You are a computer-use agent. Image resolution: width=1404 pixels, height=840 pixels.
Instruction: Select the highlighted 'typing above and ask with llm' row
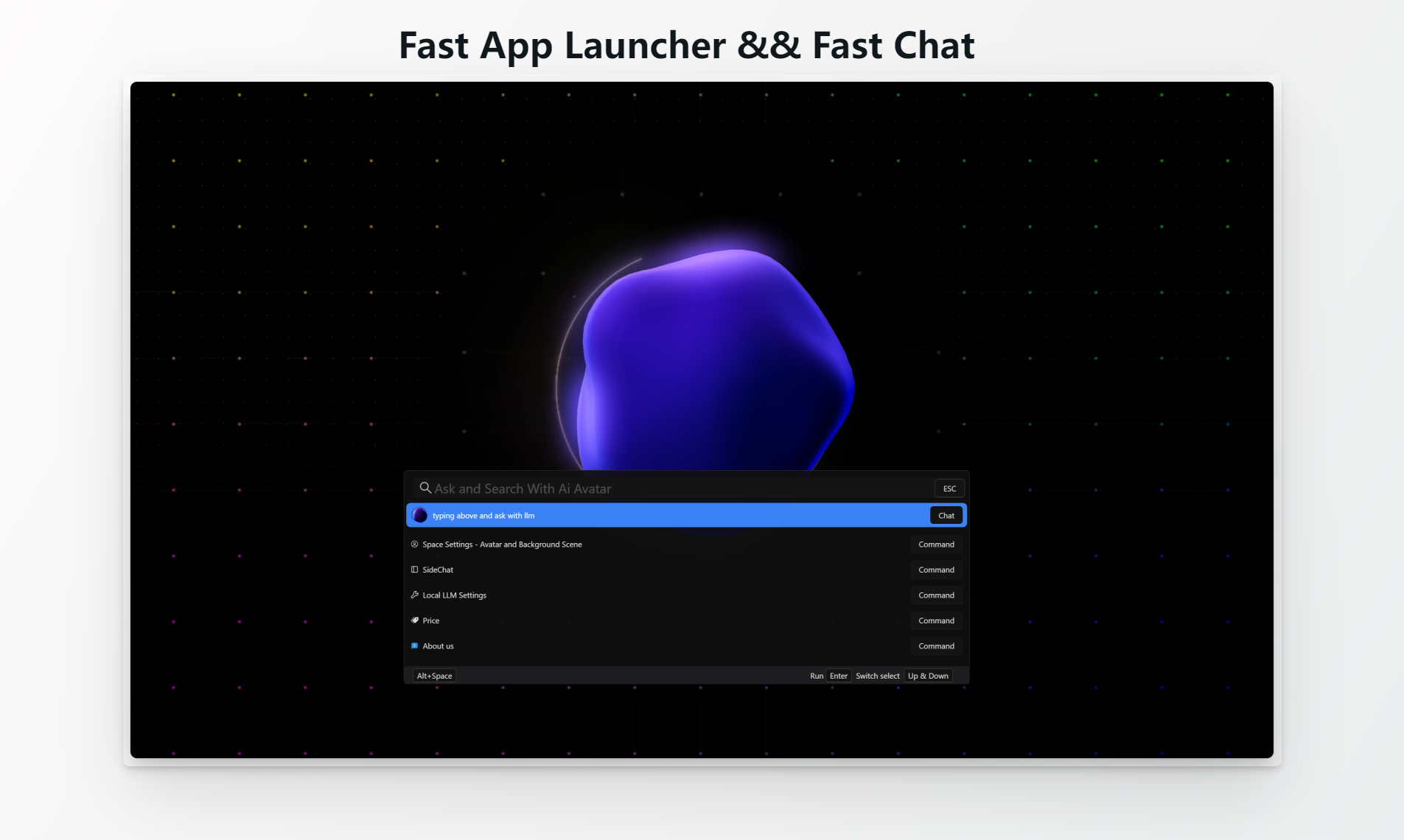pyautogui.click(x=663, y=515)
